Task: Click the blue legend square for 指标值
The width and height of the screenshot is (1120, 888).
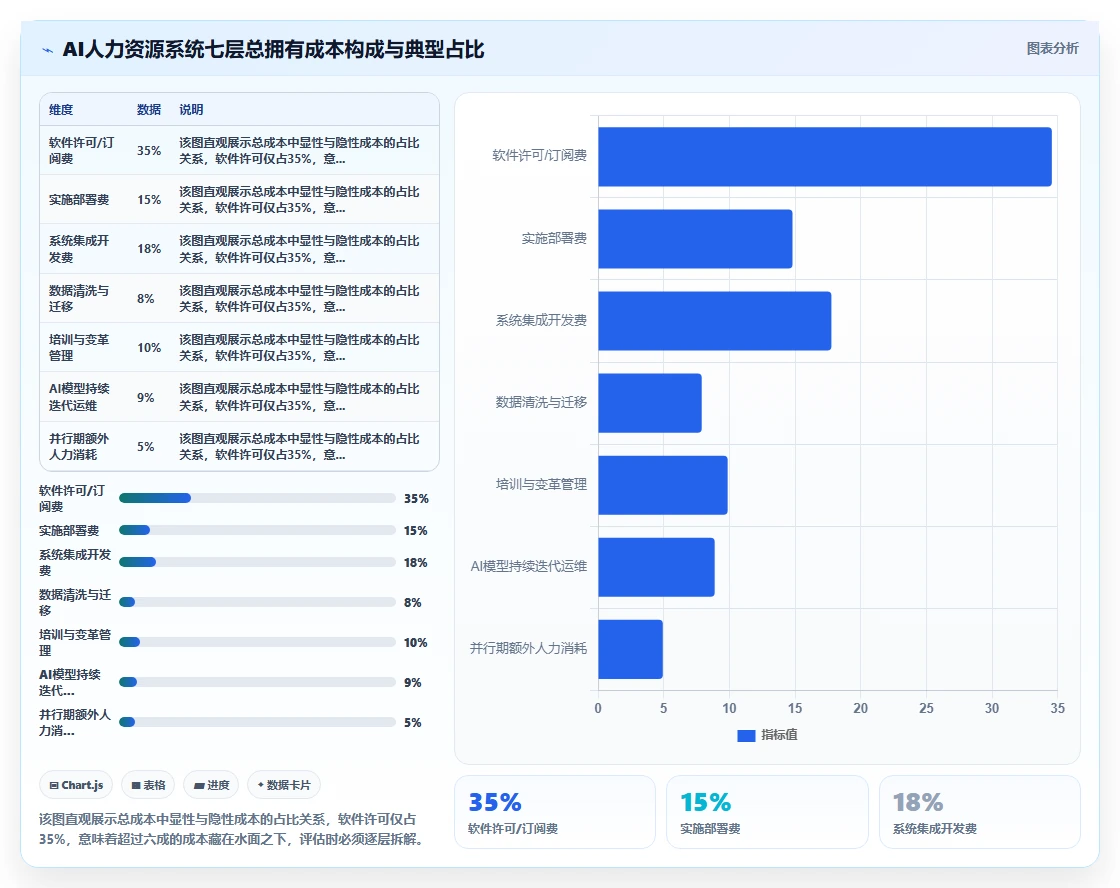Action: click(746, 735)
